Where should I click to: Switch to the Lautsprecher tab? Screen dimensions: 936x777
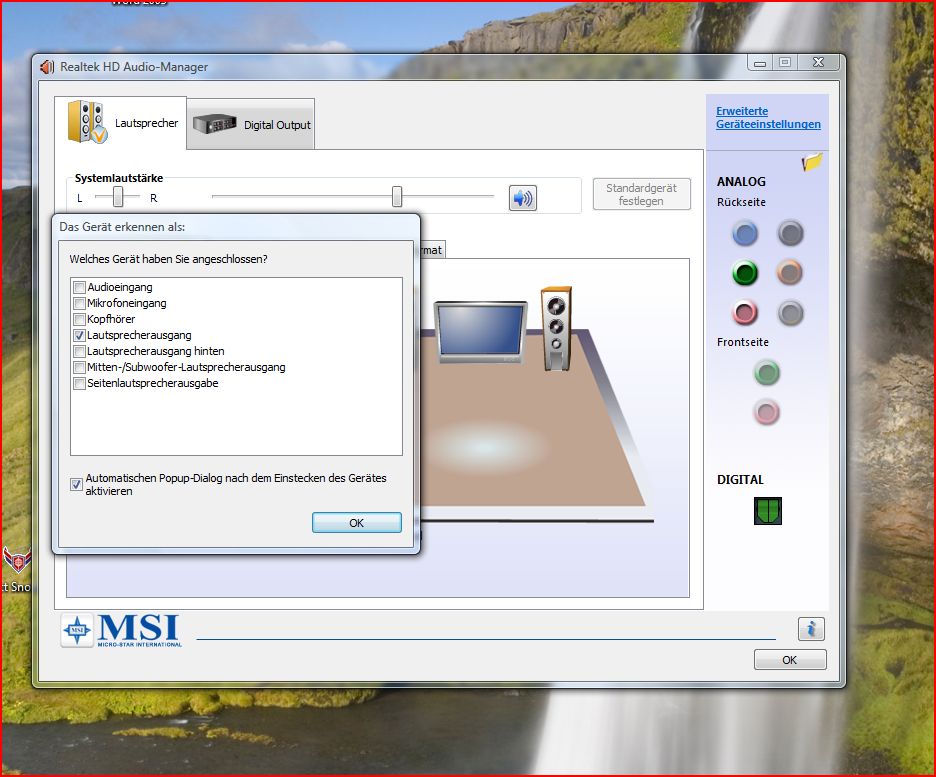click(121, 123)
